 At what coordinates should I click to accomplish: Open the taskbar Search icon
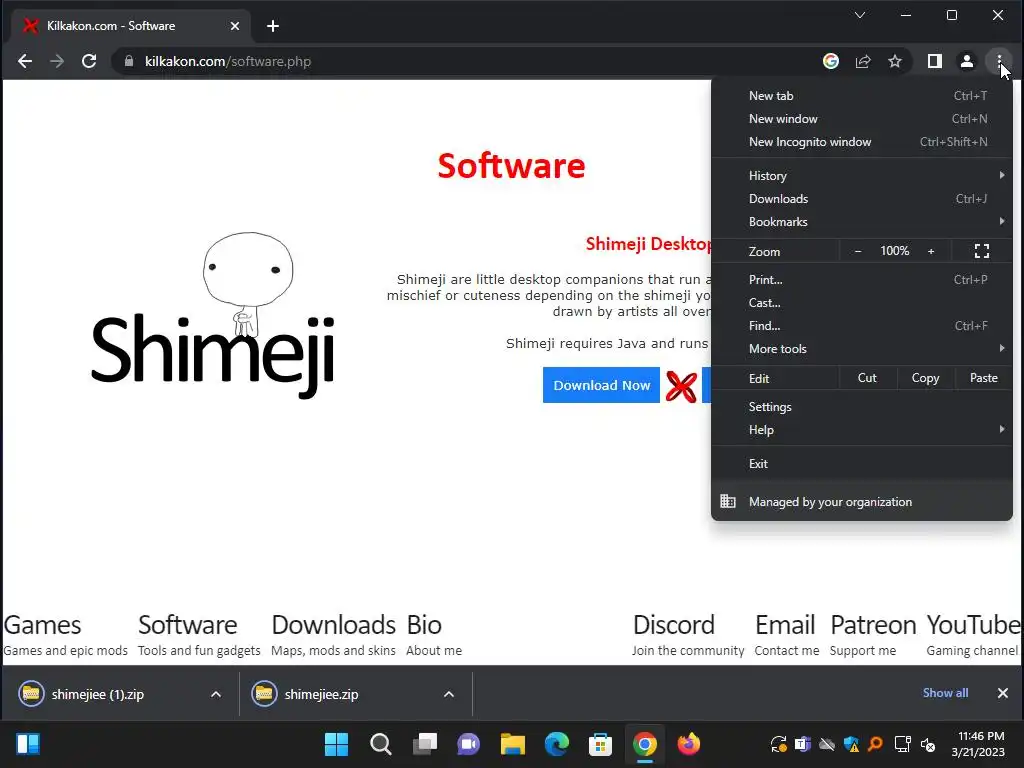click(381, 744)
